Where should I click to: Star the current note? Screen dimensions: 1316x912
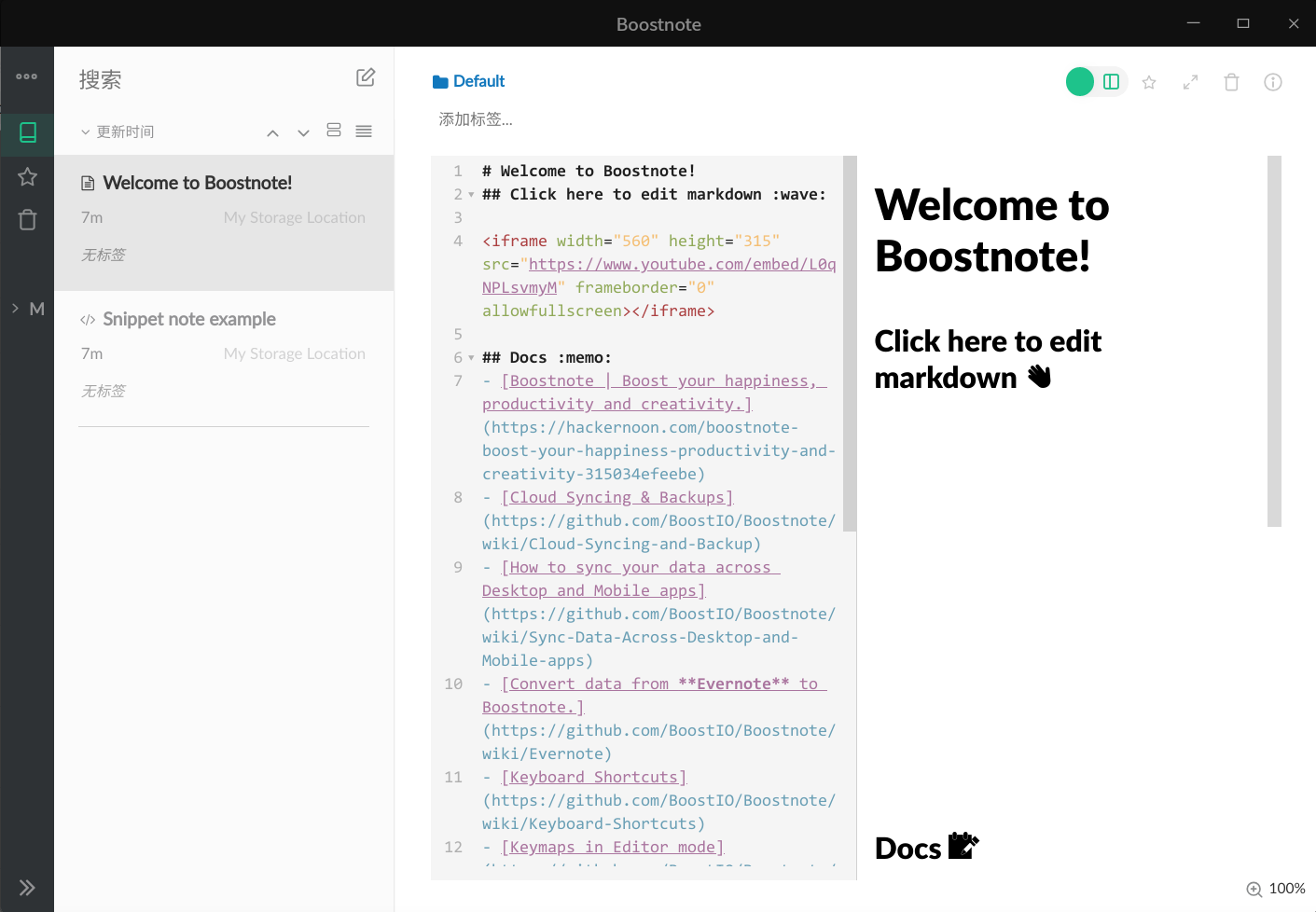(x=1149, y=82)
